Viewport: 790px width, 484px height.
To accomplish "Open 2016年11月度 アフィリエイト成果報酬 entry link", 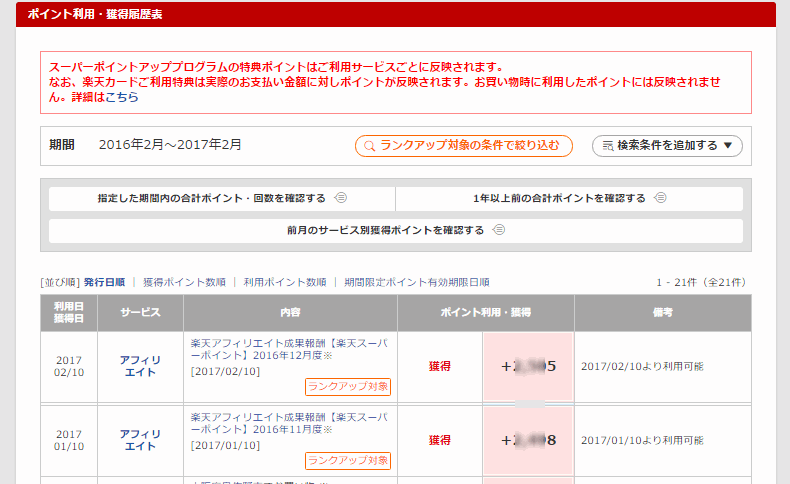I will pos(289,422).
